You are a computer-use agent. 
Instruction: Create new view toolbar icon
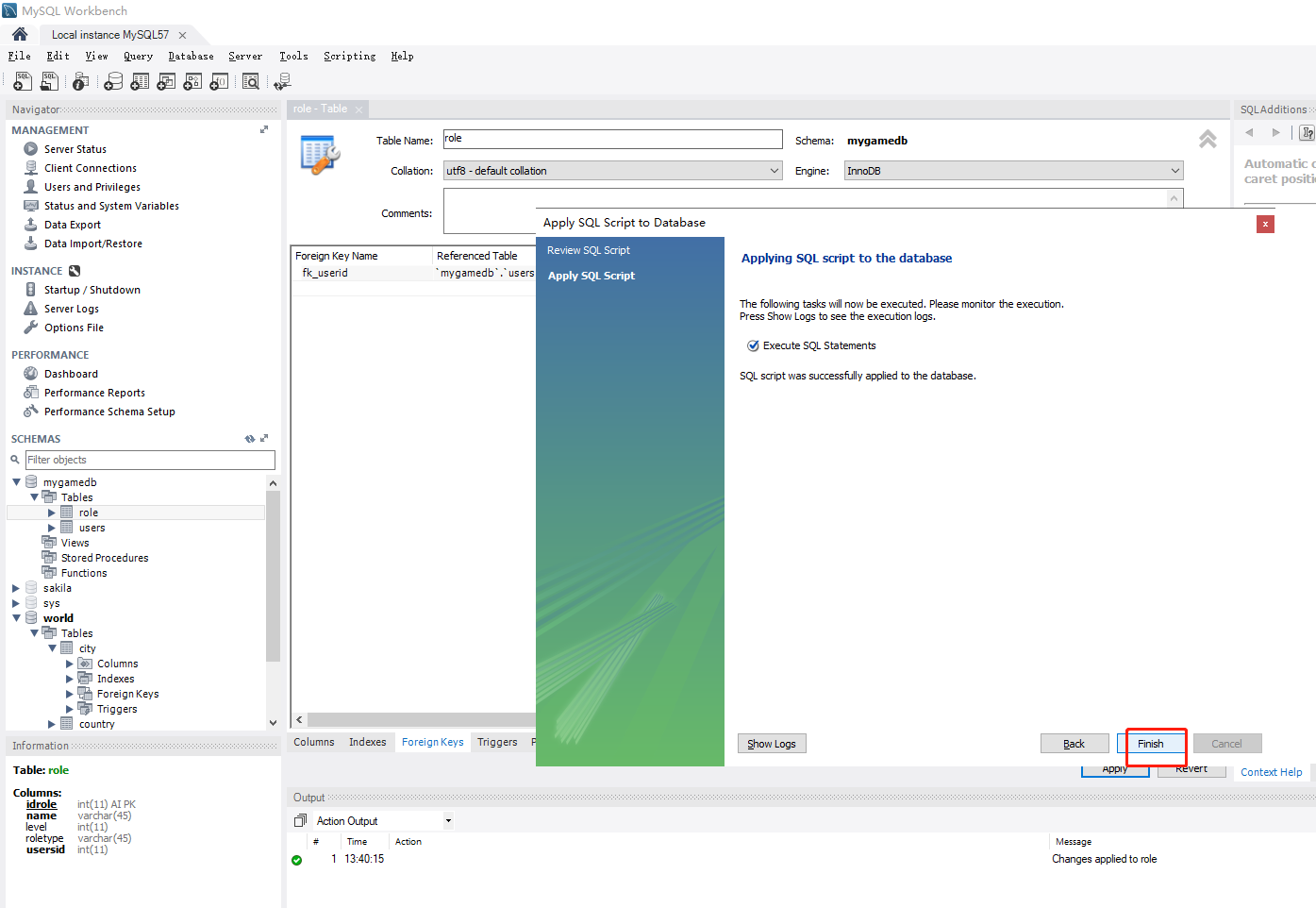tap(166, 82)
